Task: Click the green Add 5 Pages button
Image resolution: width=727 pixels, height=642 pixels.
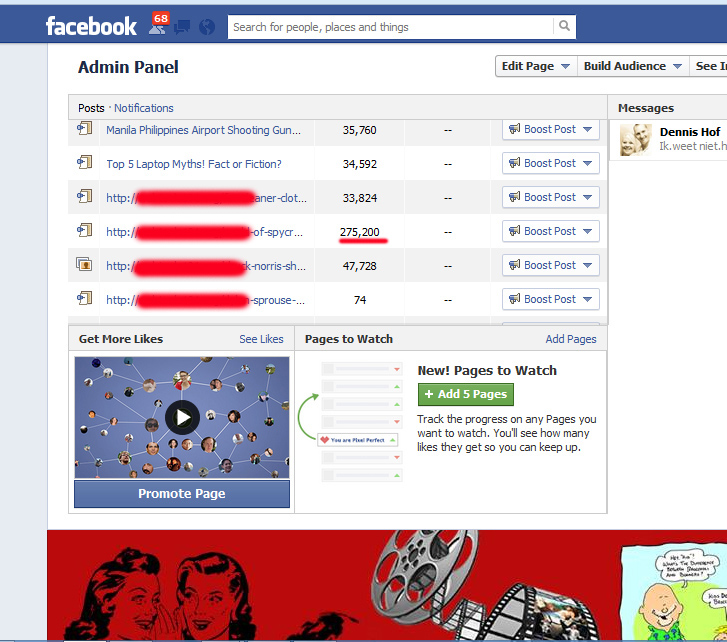Action: 466,394
